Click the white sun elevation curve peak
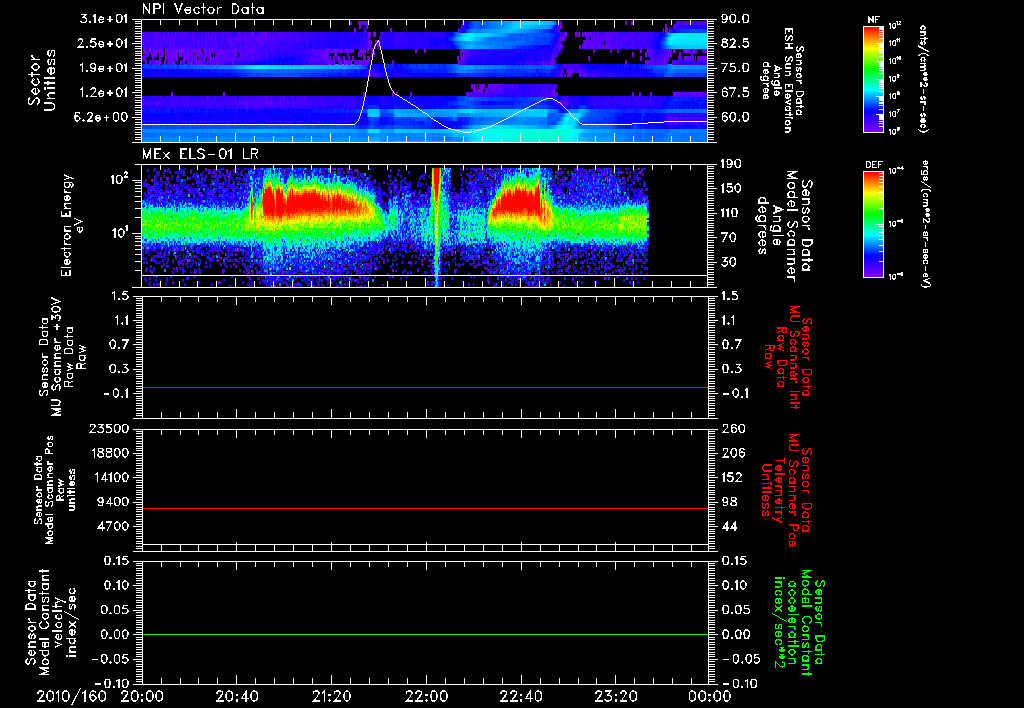Image resolution: width=1024 pixels, height=708 pixels. [378, 42]
